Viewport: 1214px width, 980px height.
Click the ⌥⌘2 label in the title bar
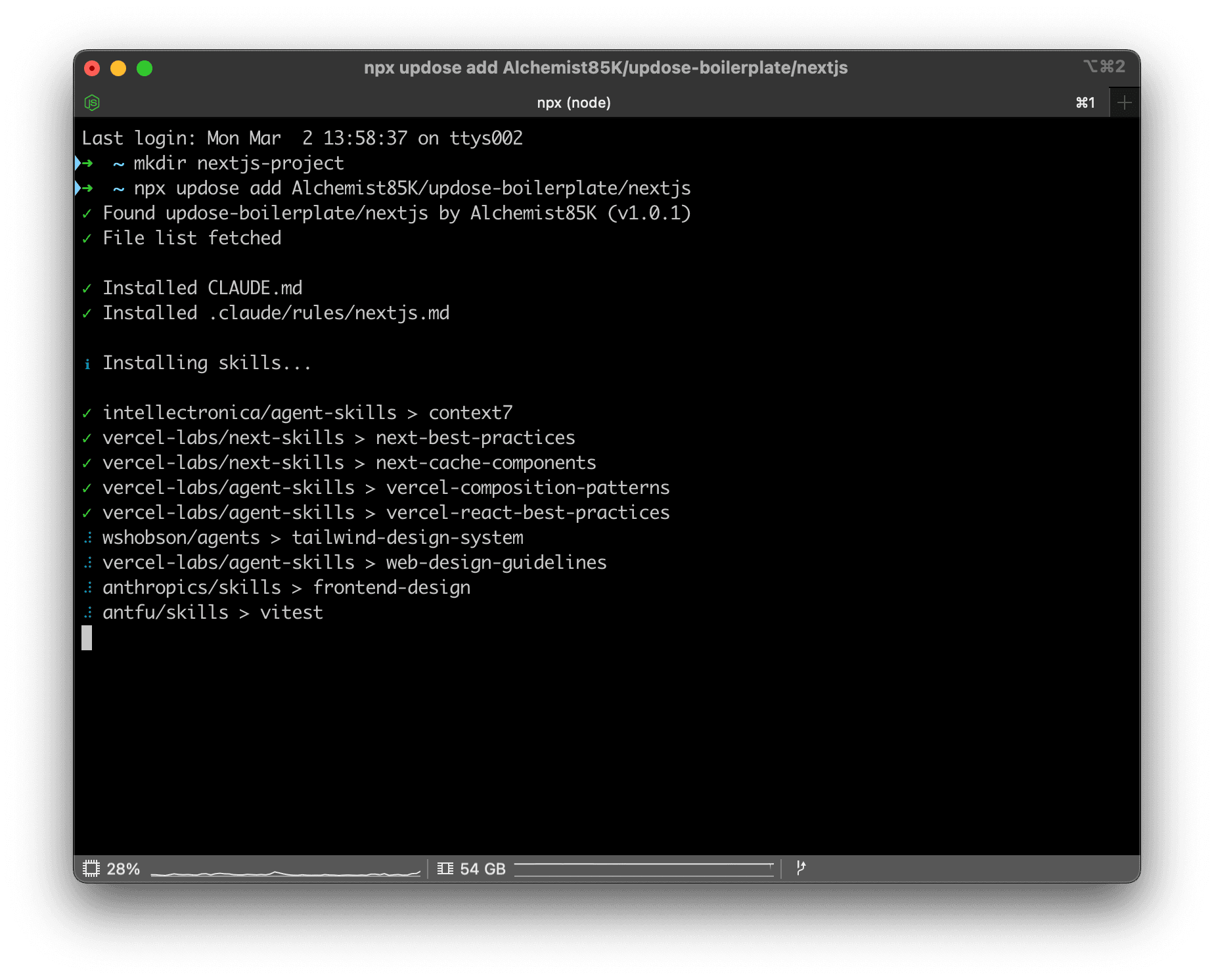pyautogui.click(x=1105, y=66)
